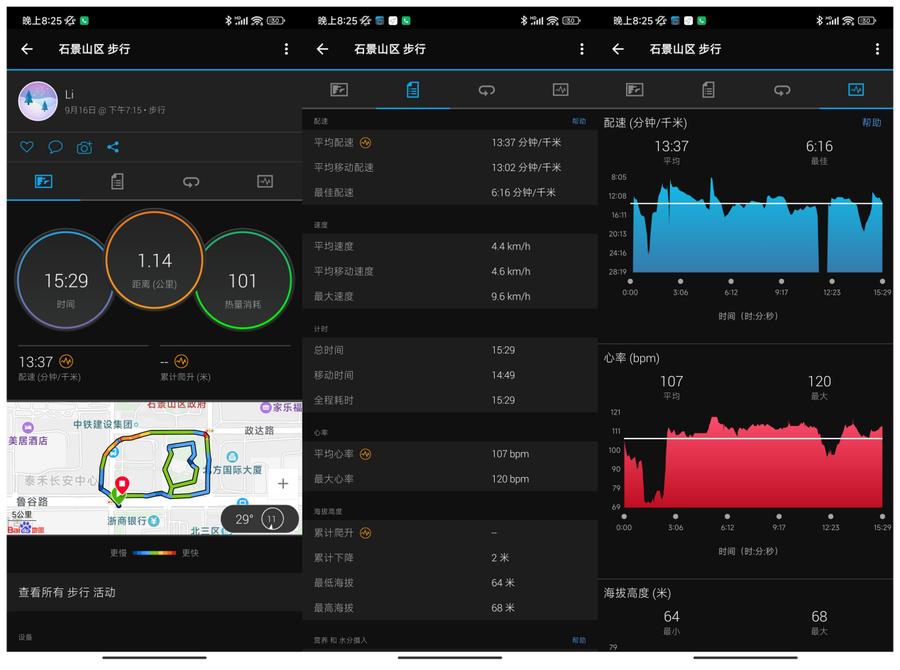Open the 查看所有 步行 活动 link

point(66,591)
